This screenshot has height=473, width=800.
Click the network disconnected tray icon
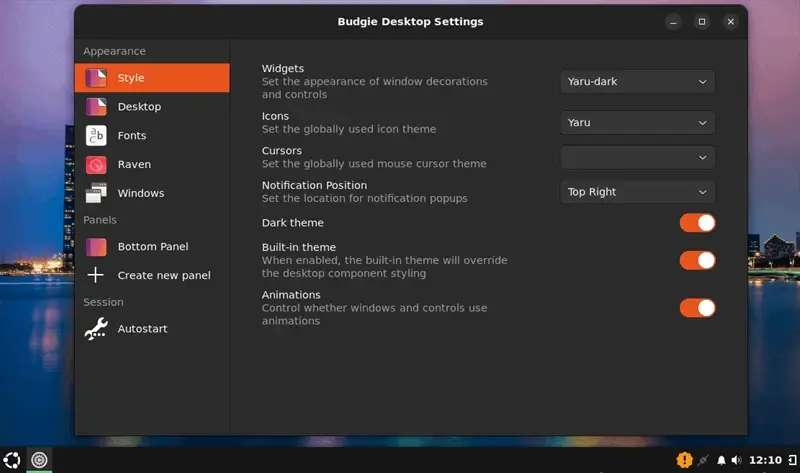point(703,460)
